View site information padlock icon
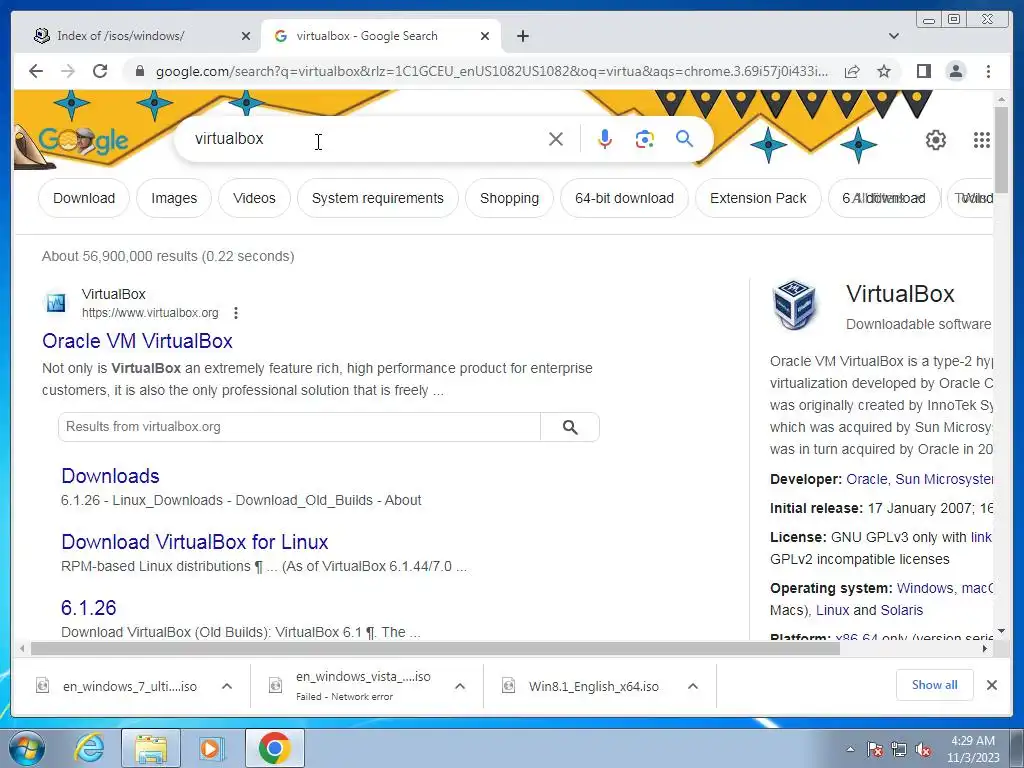This screenshot has height=768, width=1024. pos(139,71)
